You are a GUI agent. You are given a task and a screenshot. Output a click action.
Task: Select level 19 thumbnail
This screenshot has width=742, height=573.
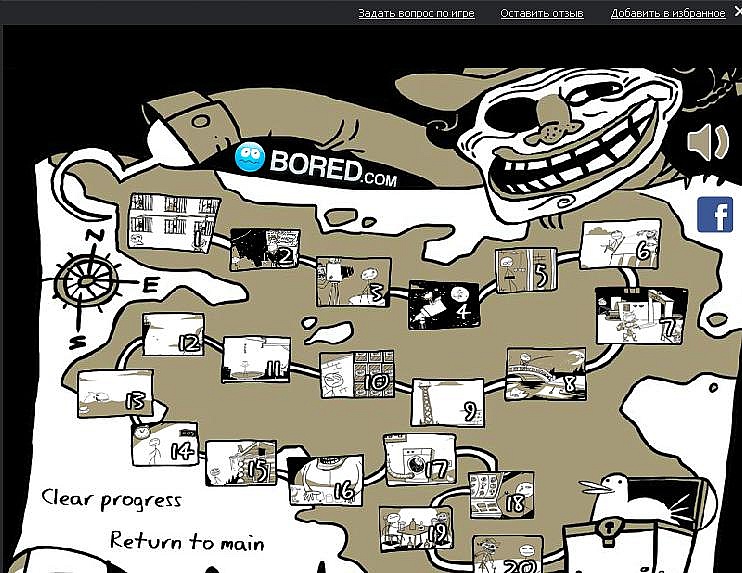(x=416, y=528)
